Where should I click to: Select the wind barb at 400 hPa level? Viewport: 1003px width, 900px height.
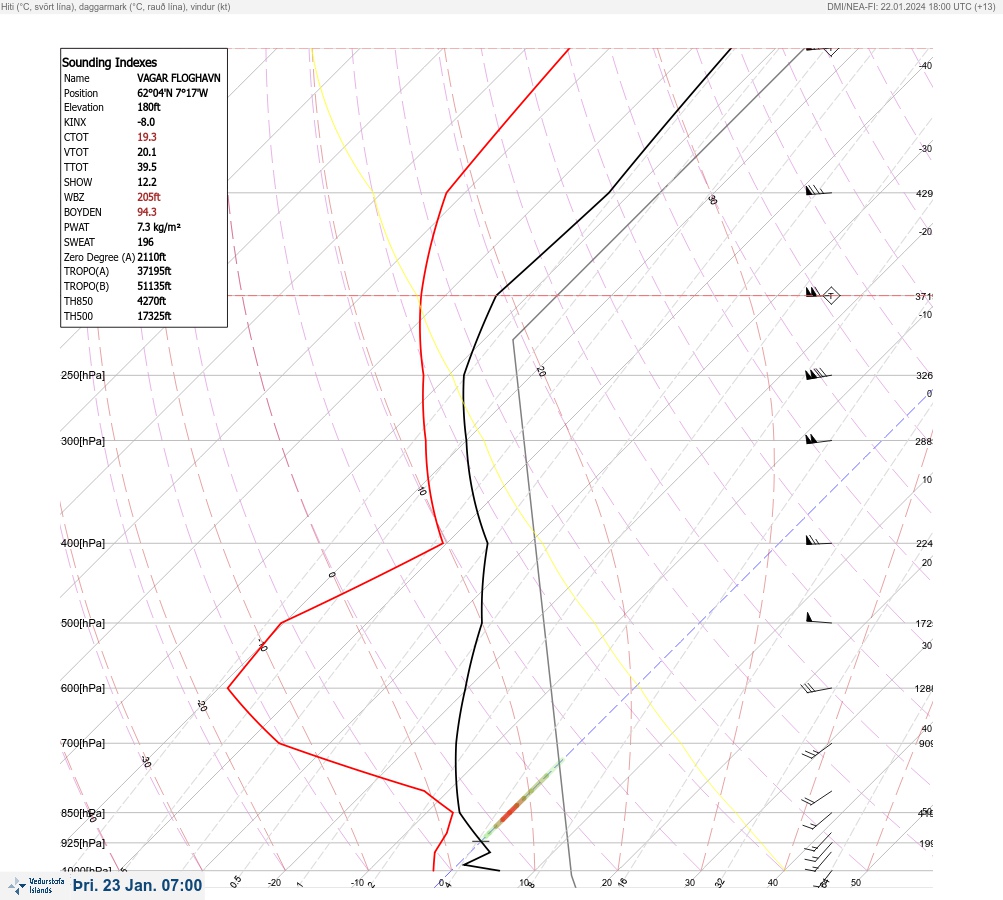[818, 541]
